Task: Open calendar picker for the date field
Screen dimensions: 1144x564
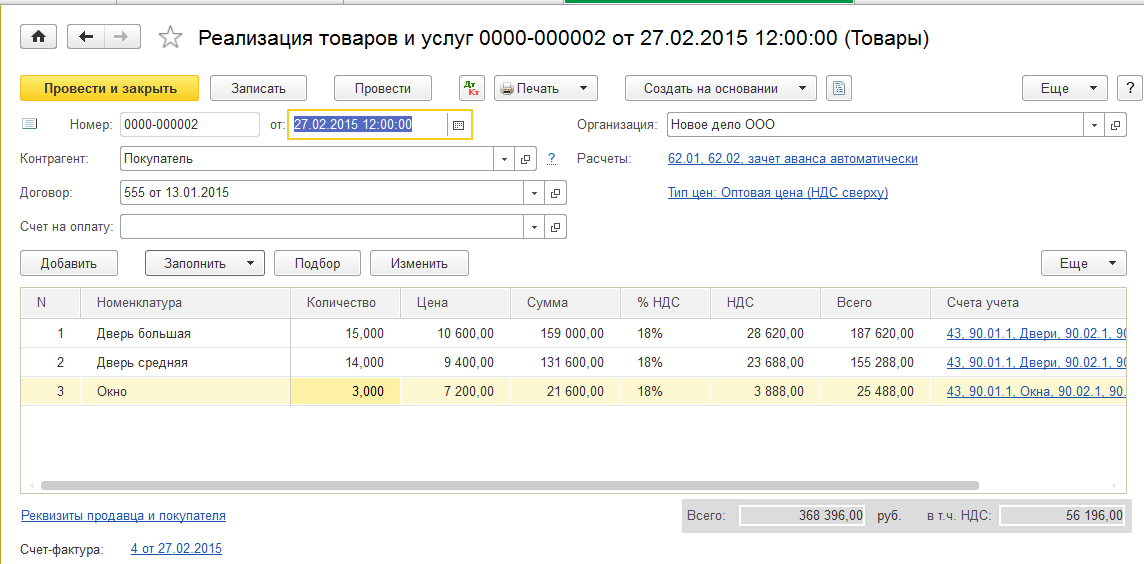Action: [458, 125]
